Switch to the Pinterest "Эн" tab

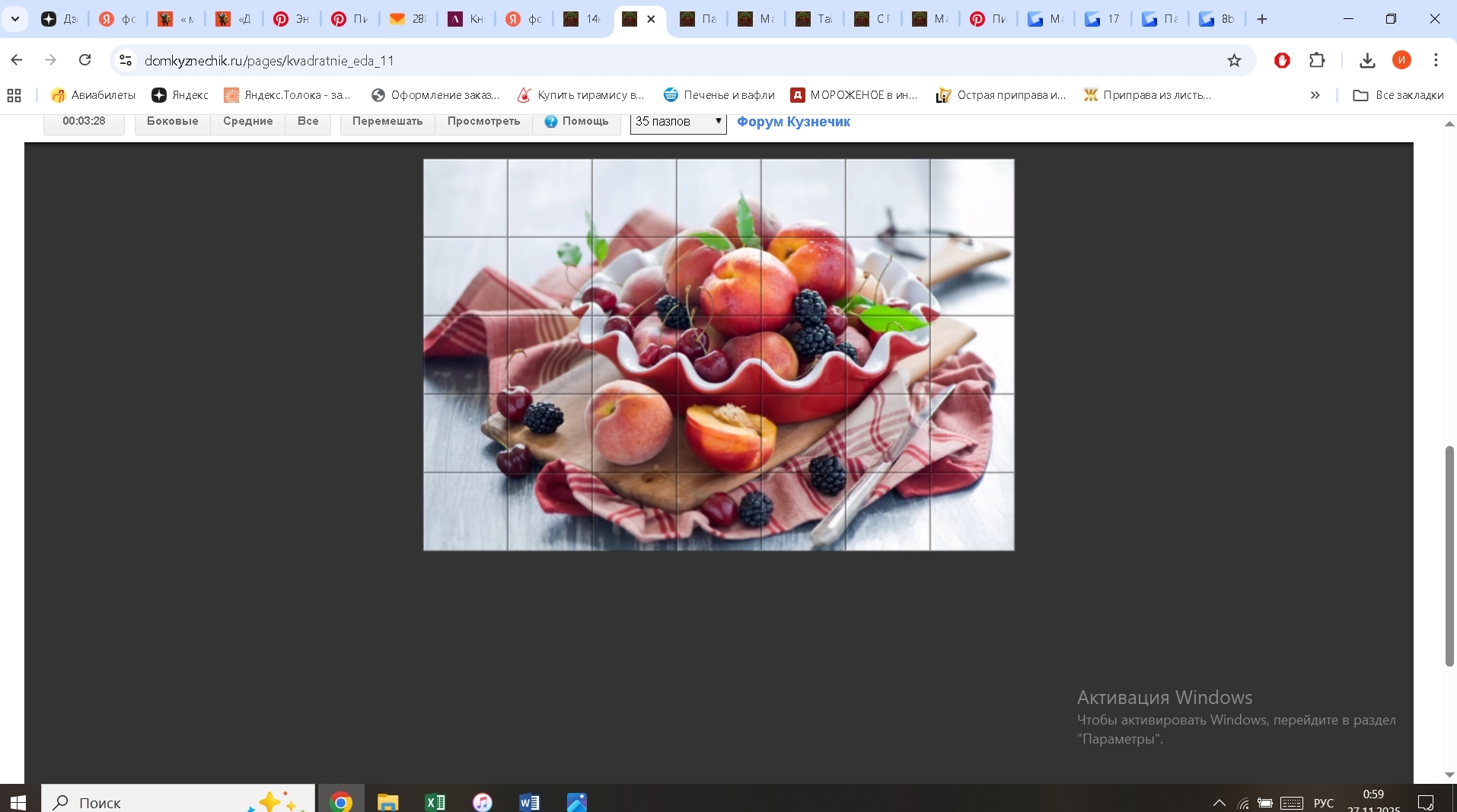292,19
